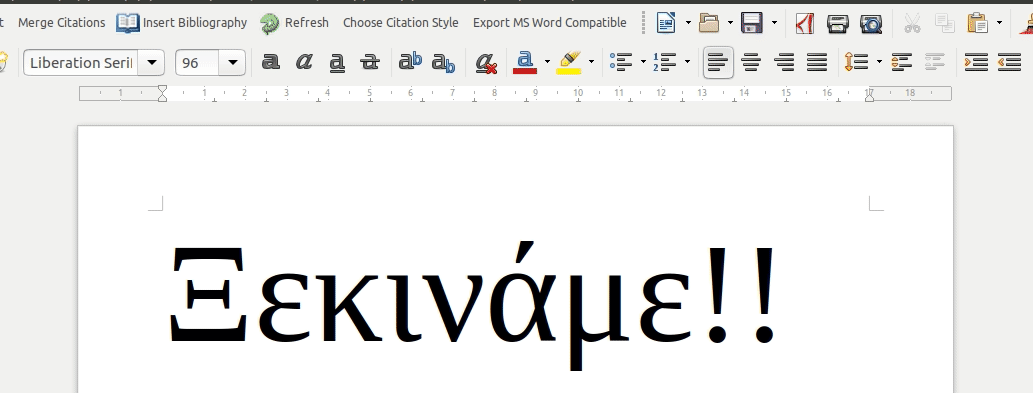Expand the Save options dropdown arrow
This screenshot has height=393, width=1033.
click(x=774, y=23)
